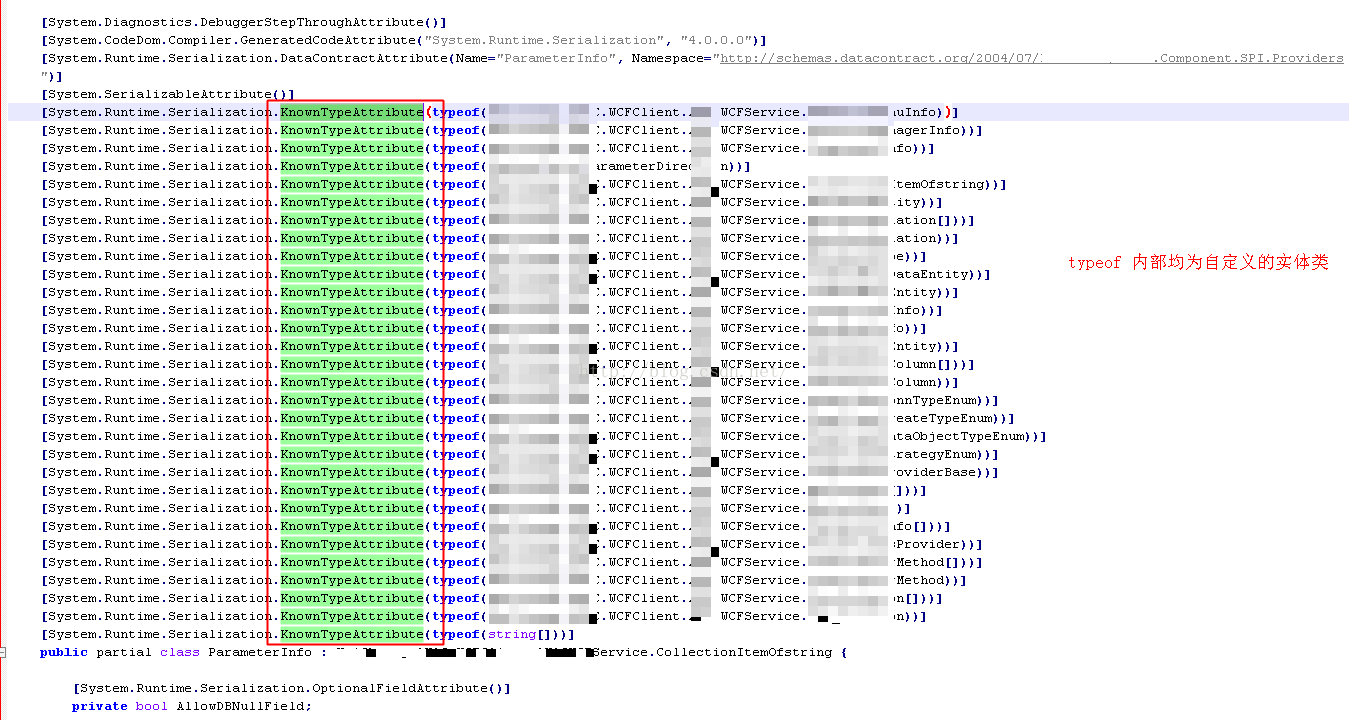Screen dimensions: 1349x720
Task: Click the arameterDire typeof line
Action: point(396,166)
